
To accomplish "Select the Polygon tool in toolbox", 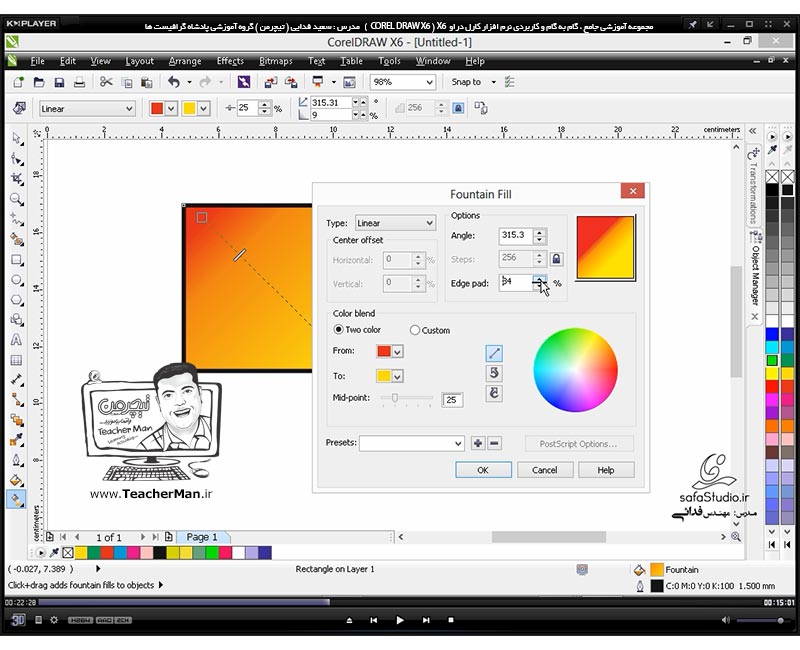I will click(17, 300).
